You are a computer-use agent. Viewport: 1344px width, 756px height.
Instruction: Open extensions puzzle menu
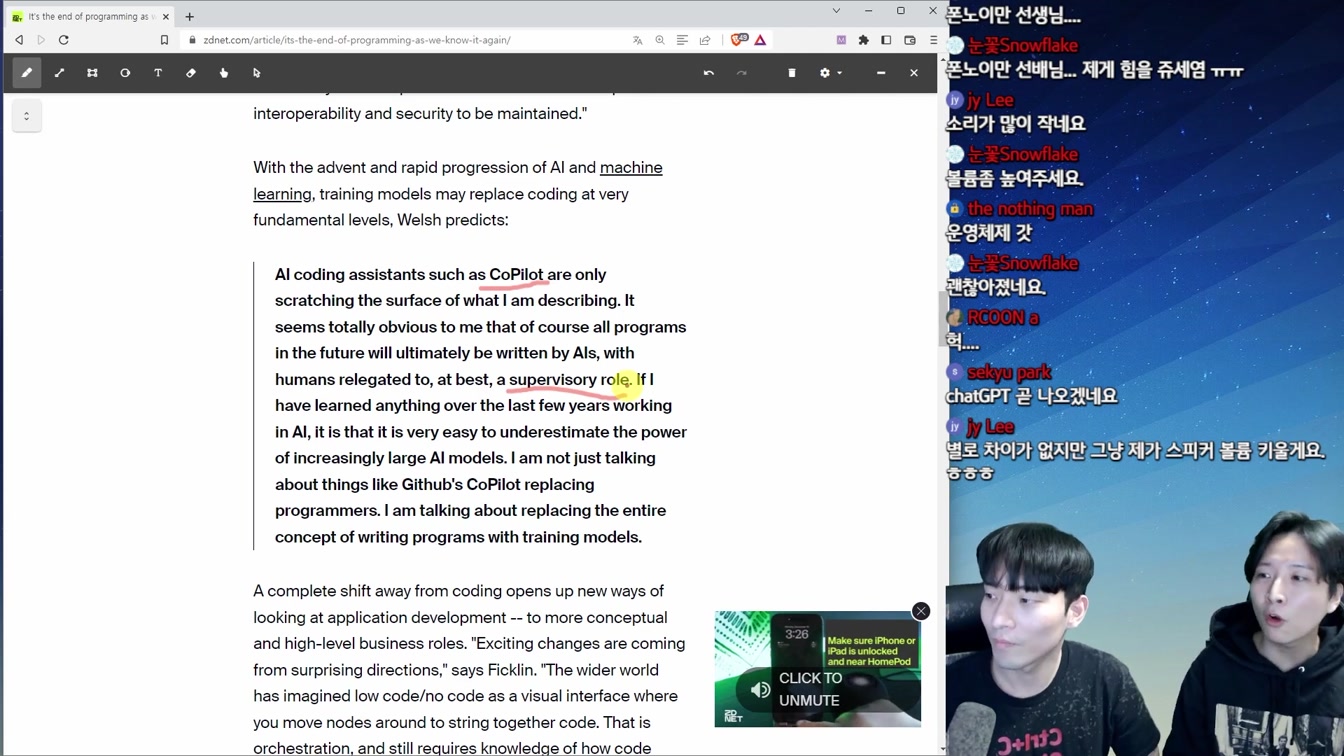click(864, 40)
